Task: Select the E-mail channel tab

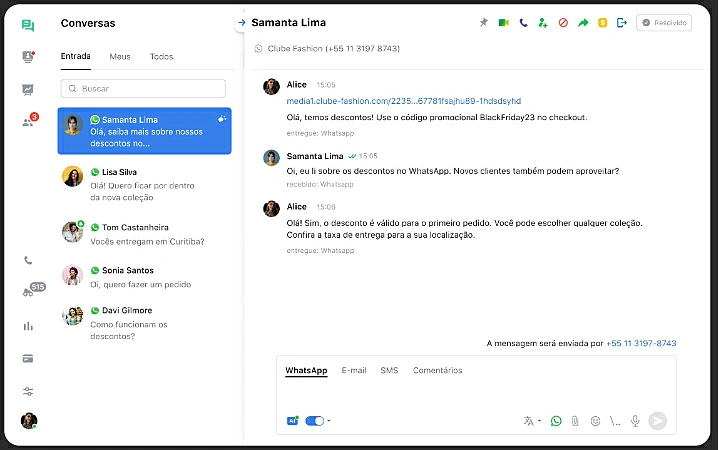Action: [354, 370]
